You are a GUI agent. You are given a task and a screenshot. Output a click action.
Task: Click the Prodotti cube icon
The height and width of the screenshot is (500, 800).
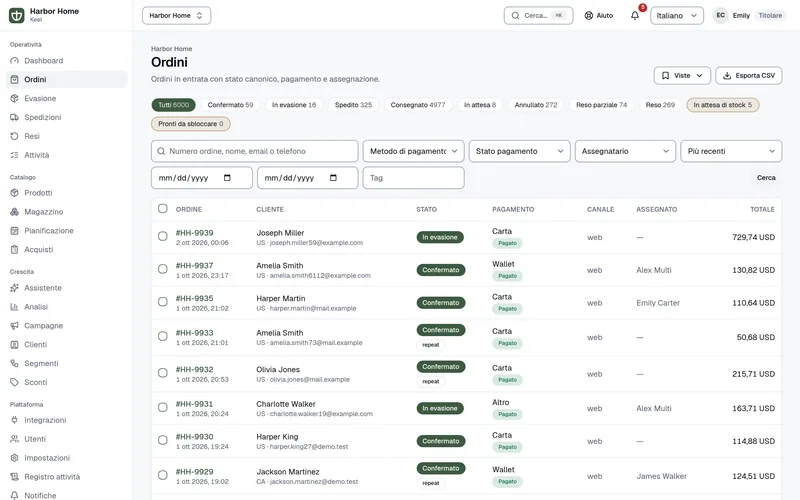pos(14,193)
